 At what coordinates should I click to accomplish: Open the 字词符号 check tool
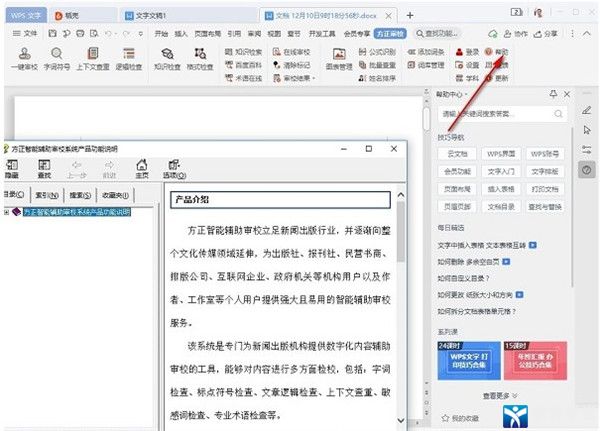[x=58, y=56]
